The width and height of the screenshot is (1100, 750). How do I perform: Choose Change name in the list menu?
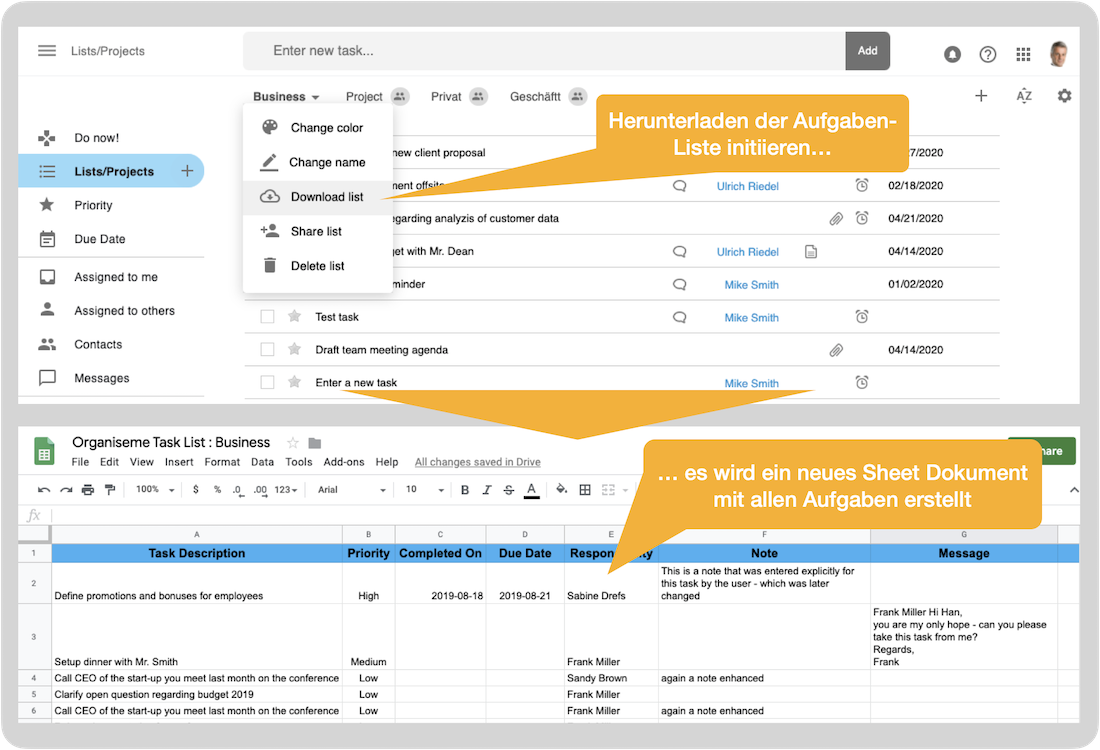[318, 162]
